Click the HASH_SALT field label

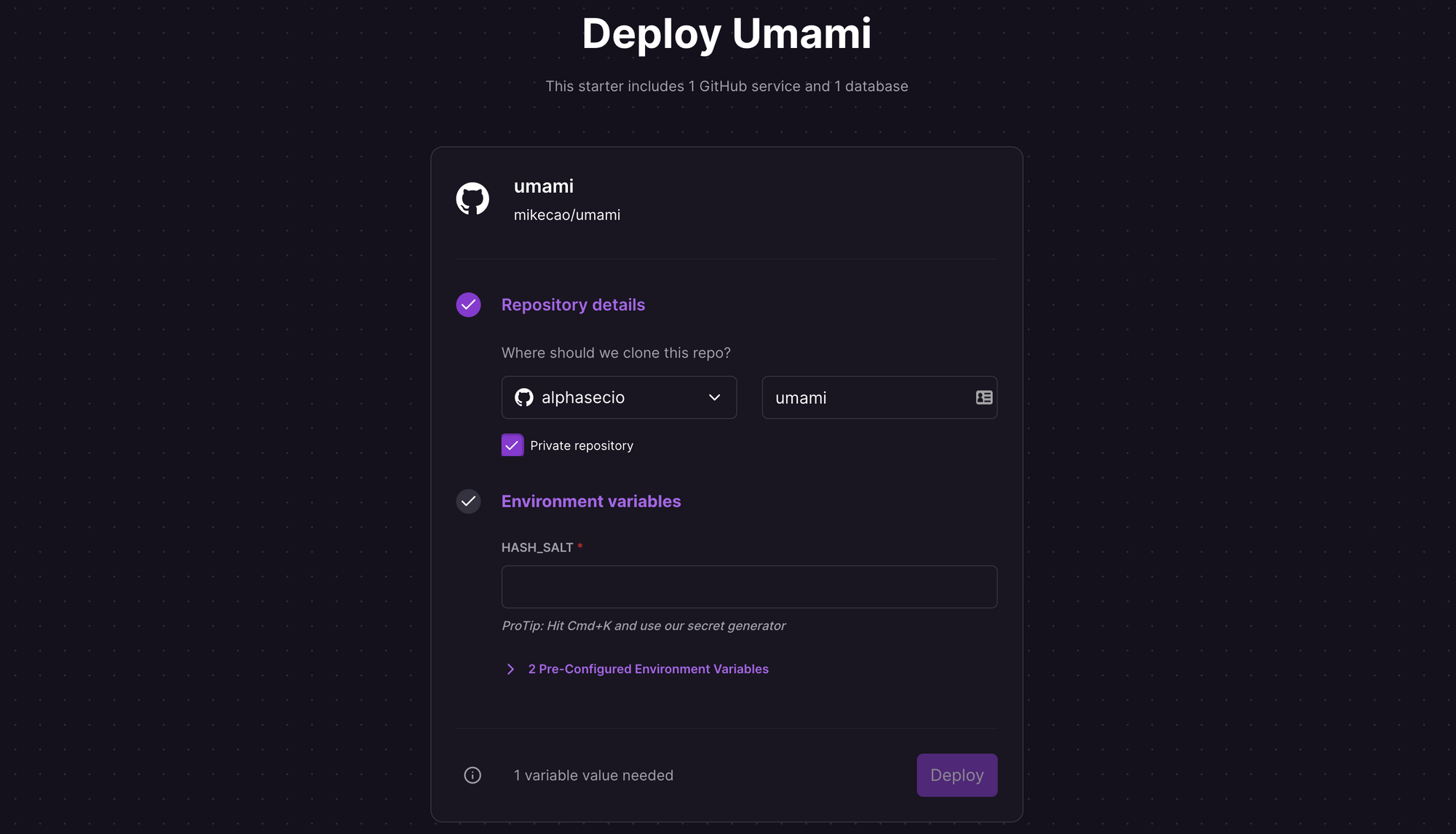[x=537, y=547]
